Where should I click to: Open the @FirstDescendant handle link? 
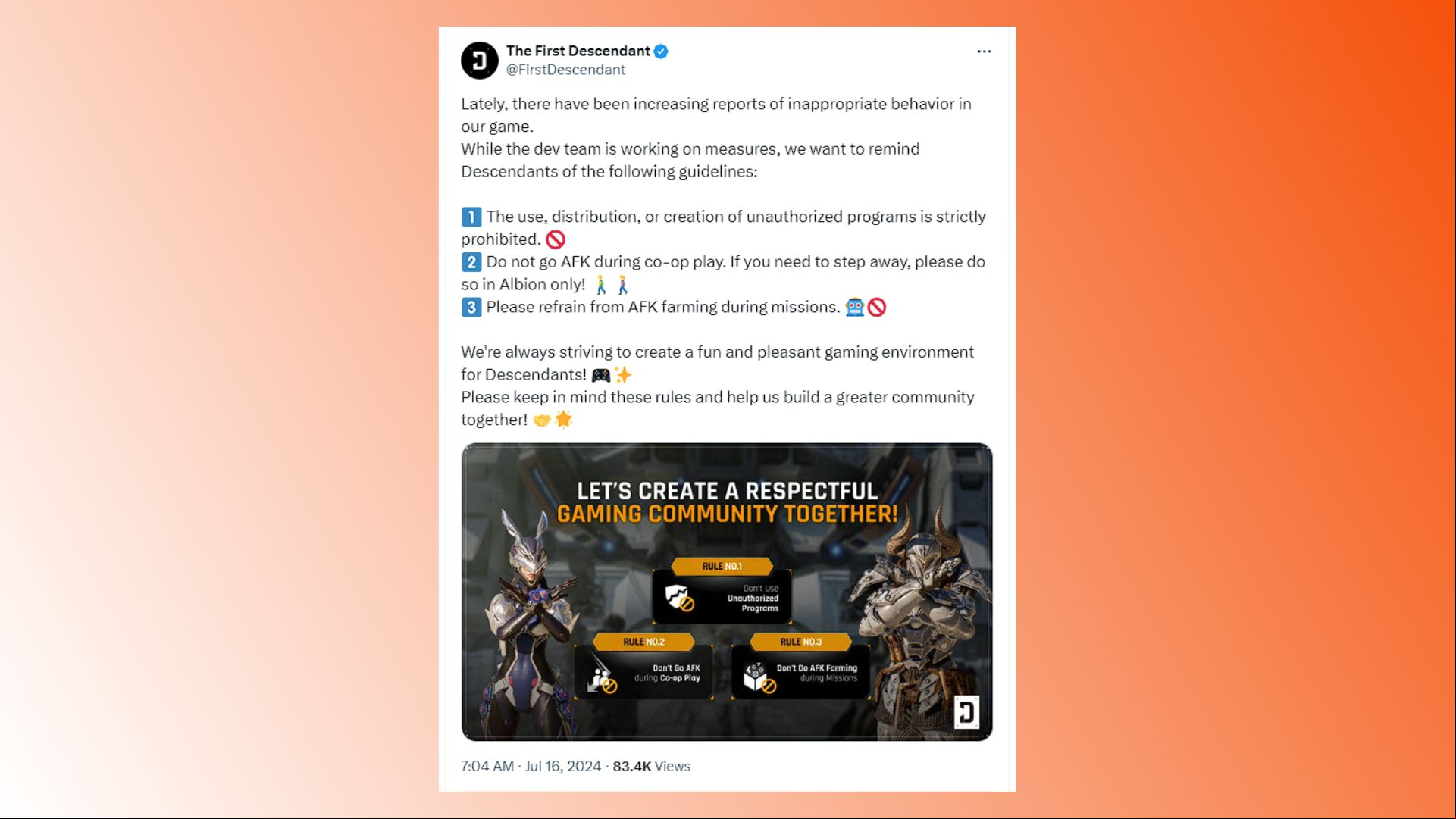[565, 70]
